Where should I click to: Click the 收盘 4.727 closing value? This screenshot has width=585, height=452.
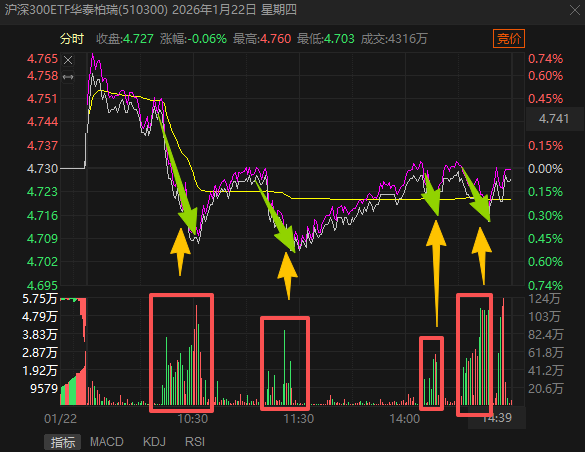click(x=125, y=39)
